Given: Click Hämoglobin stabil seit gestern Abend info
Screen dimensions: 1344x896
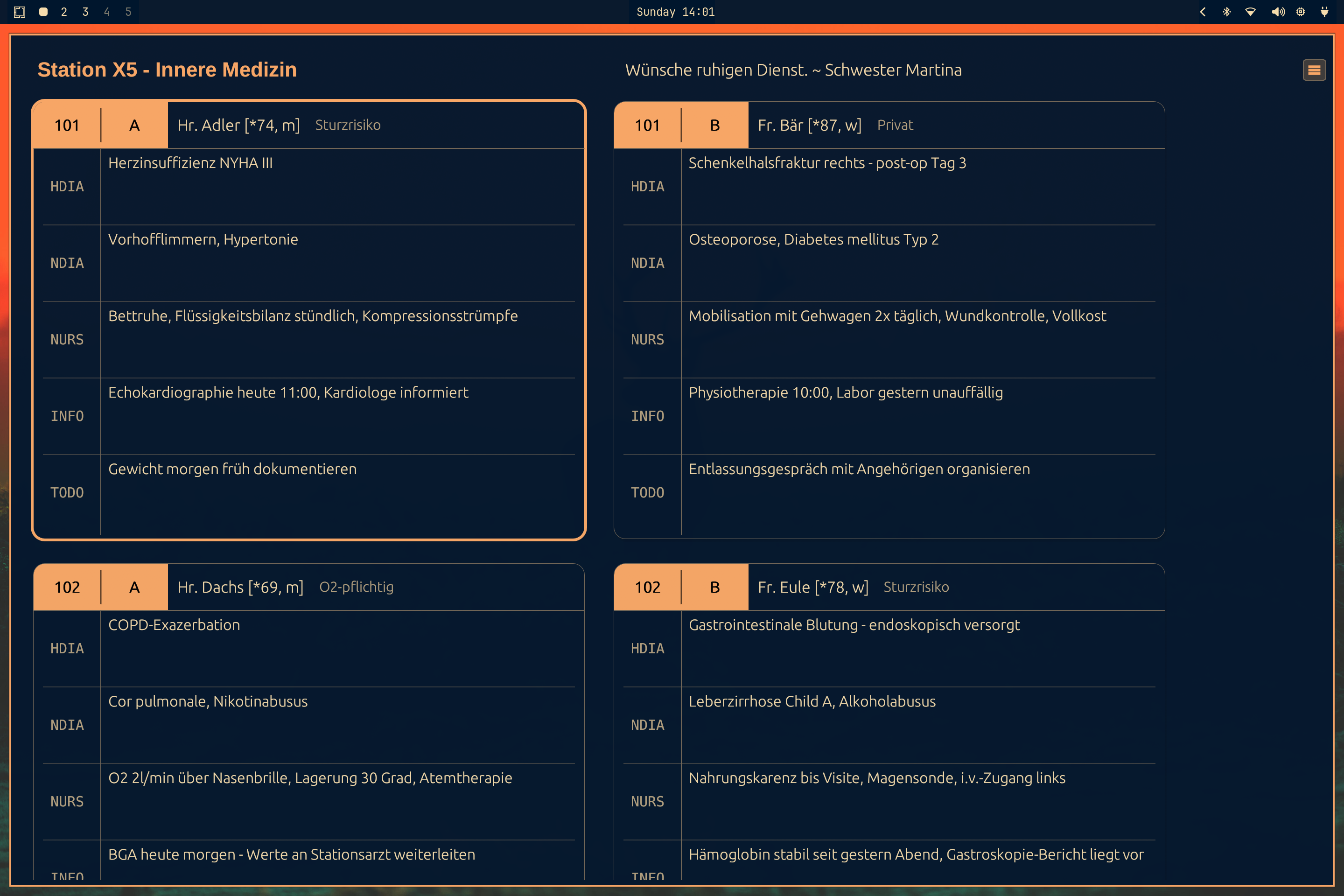Looking at the screenshot, I should [x=917, y=855].
